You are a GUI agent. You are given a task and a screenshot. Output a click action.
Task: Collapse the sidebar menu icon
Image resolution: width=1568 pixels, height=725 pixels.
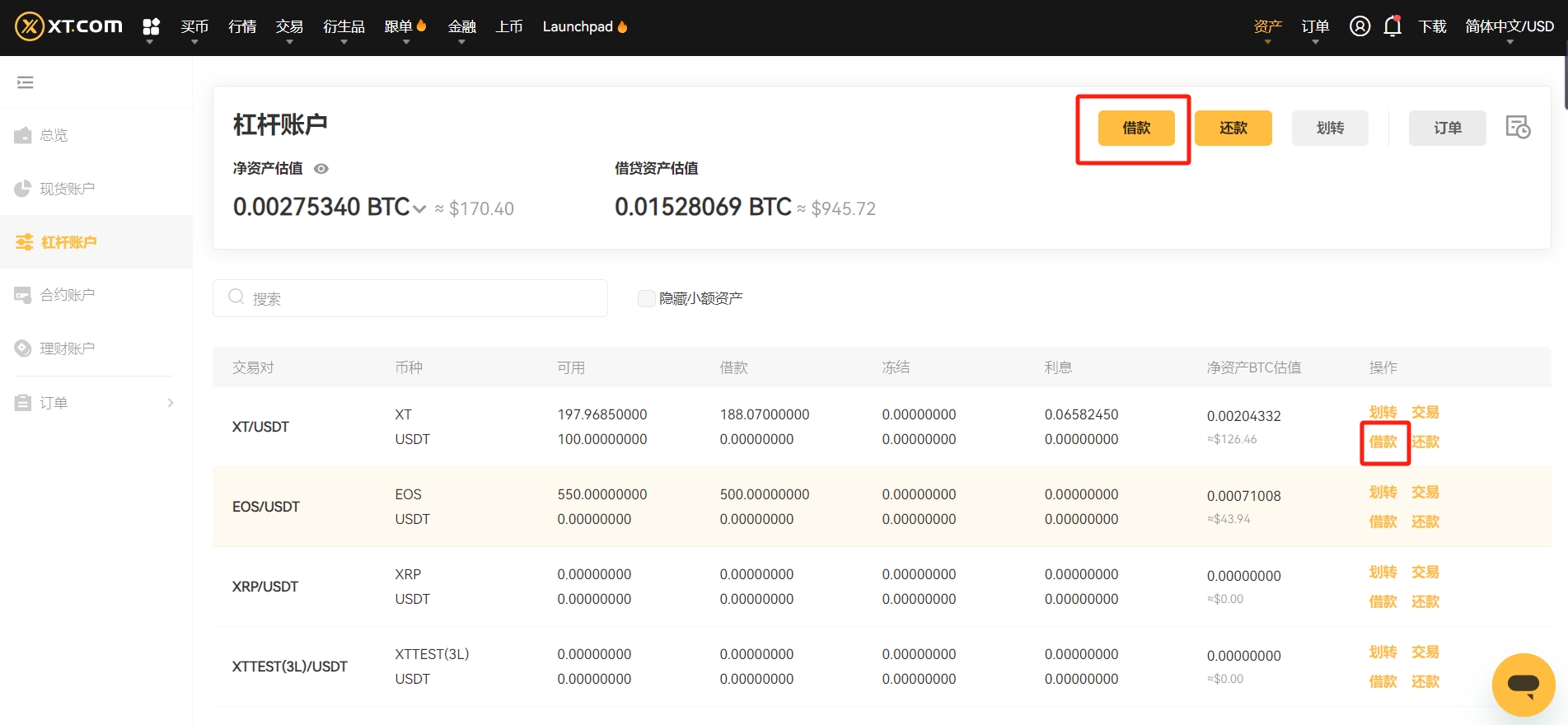[x=26, y=82]
